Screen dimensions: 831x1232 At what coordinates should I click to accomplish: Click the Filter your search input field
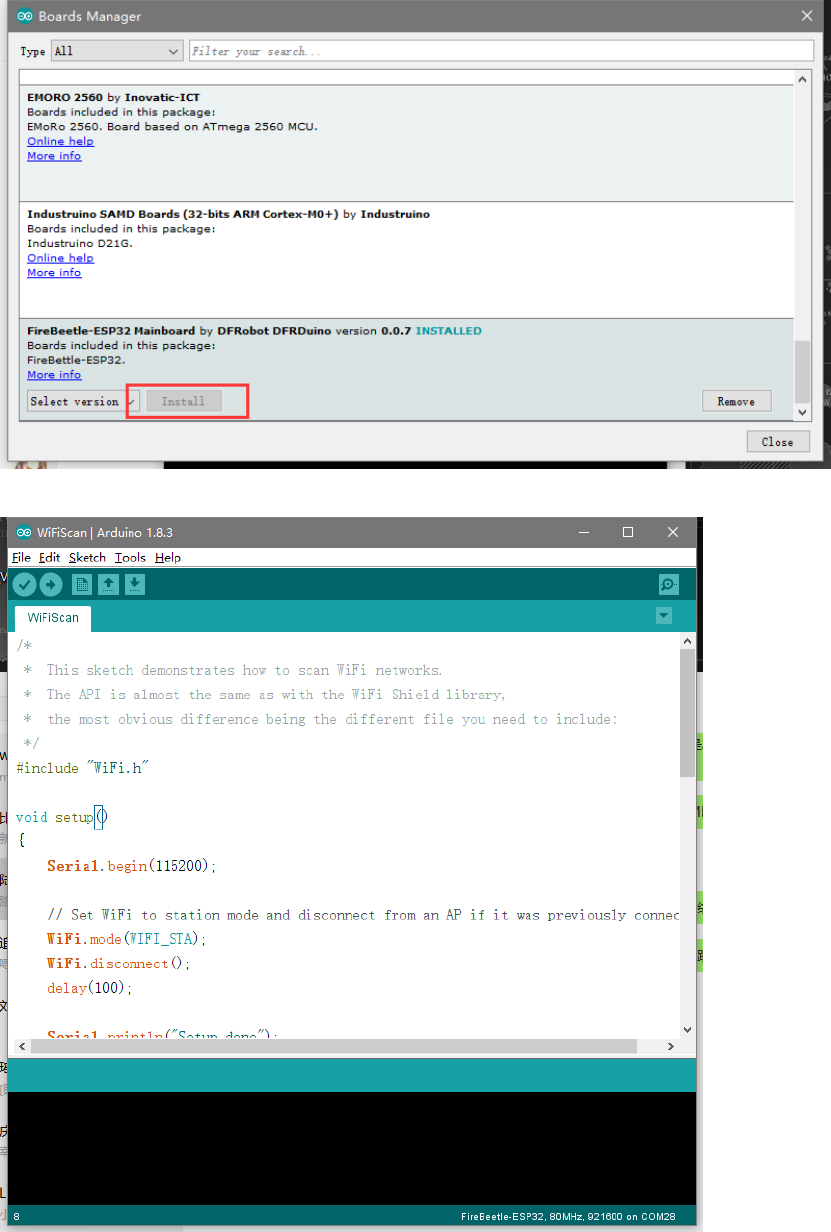tap(501, 51)
